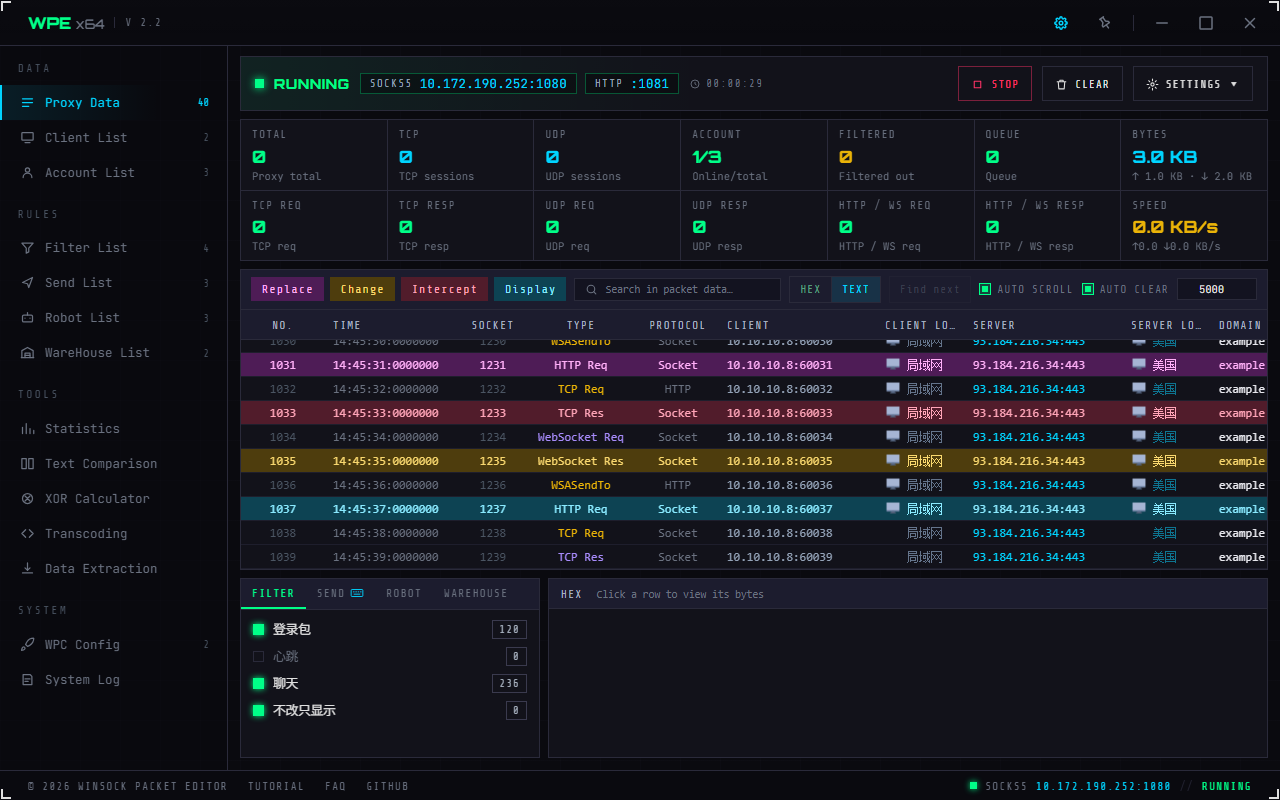Disable the 聊天 filter checkbox
The height and width of the screenshot is (800, 1280).
coord(258,683)
